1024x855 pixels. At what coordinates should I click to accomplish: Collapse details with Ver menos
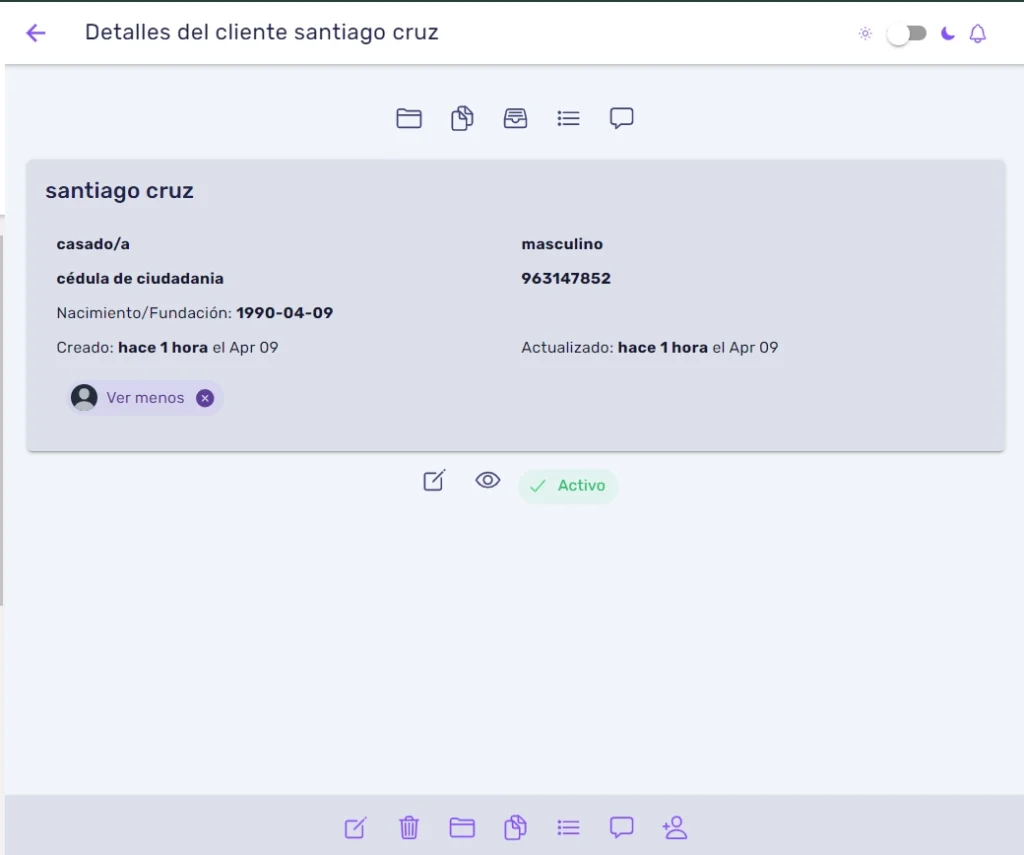(x=145, y=398)
